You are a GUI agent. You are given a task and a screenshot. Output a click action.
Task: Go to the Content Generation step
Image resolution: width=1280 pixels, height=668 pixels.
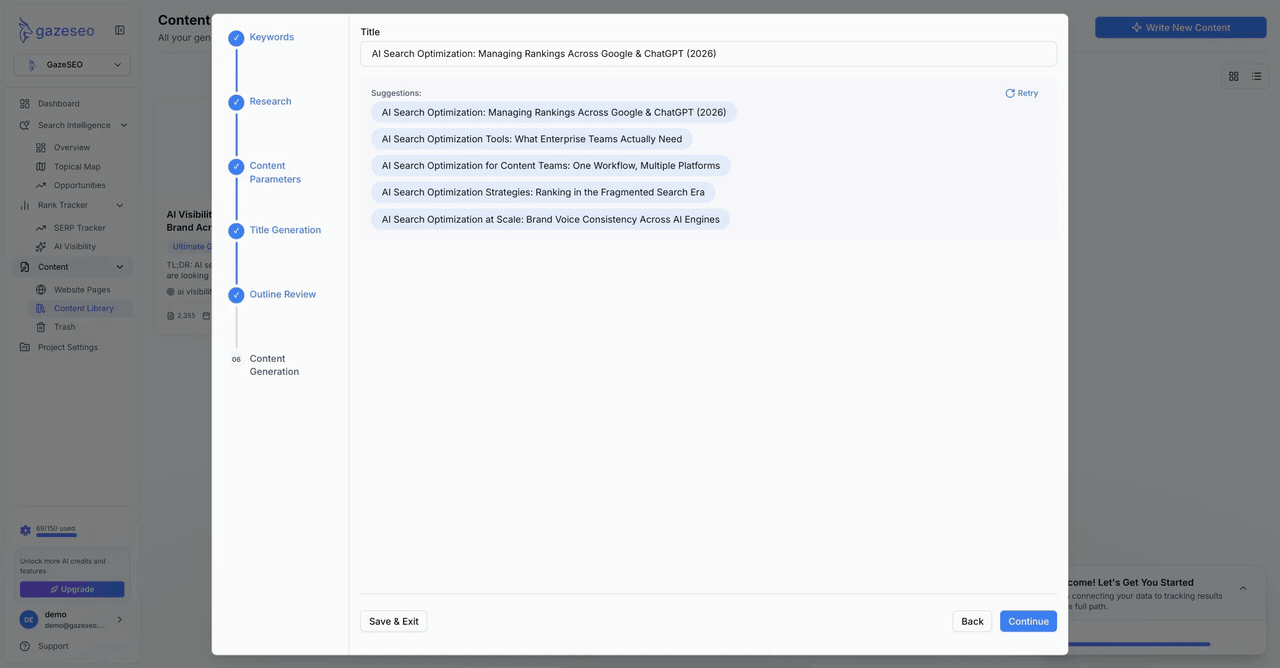pos(274,365)
